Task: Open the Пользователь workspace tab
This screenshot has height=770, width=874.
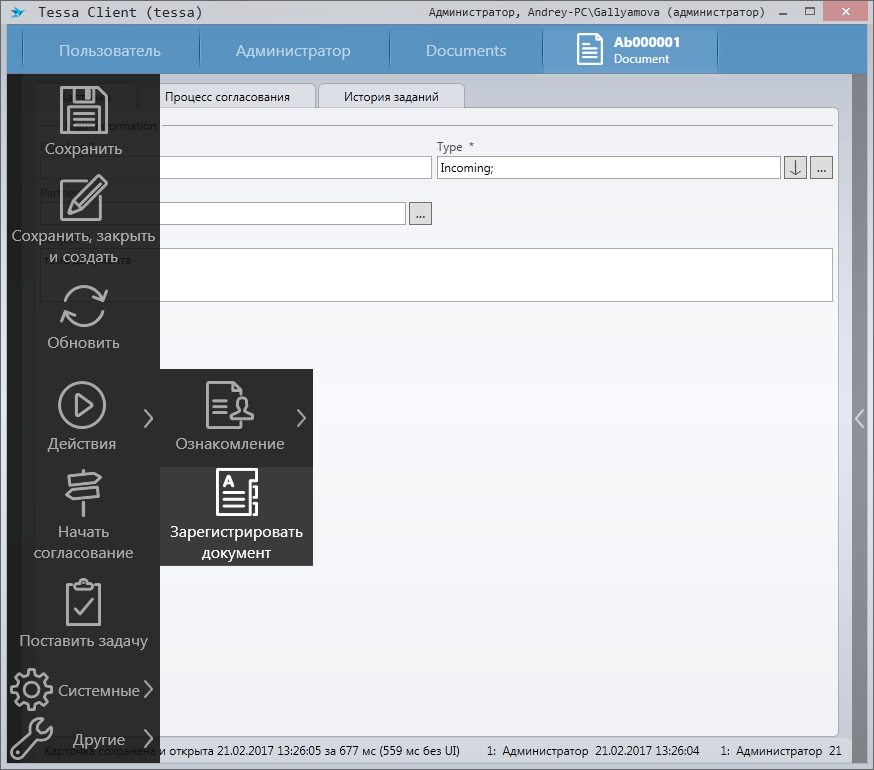Action: coord(110,51)
